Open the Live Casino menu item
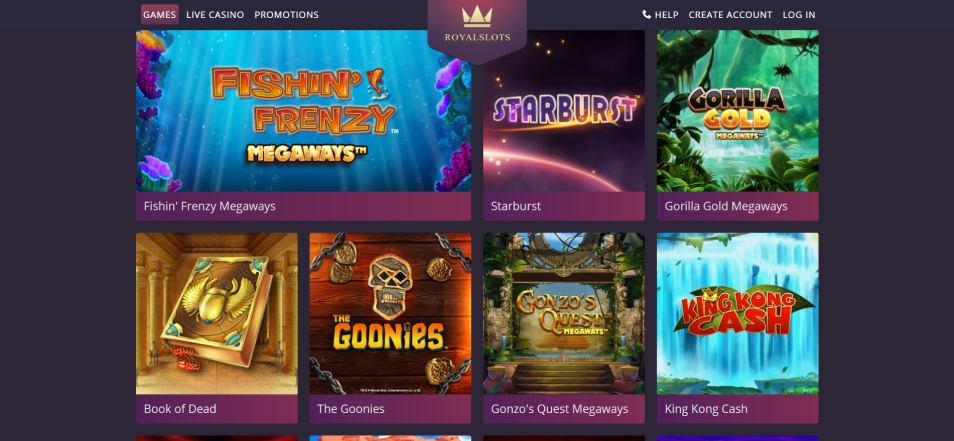Screen dimensions: 954x441 point(215,15)
